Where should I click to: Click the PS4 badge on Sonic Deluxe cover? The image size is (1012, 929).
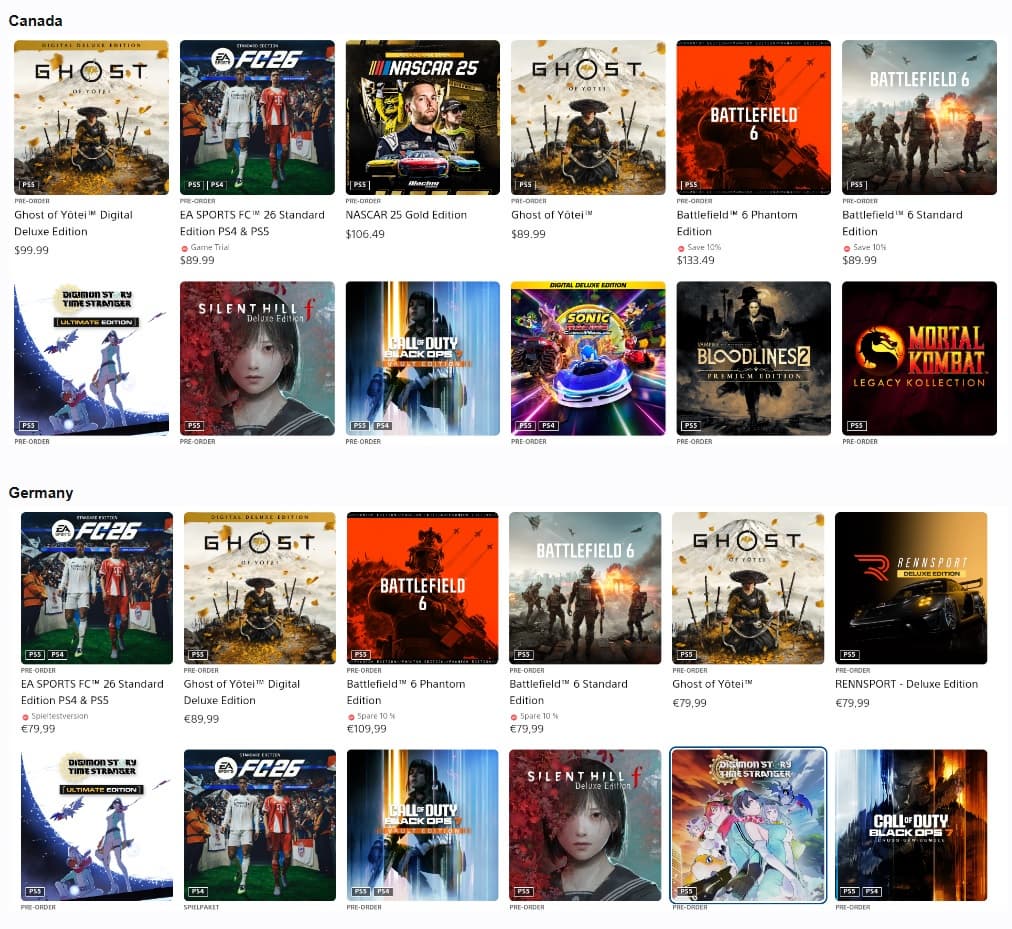click(x=548, y=425)
